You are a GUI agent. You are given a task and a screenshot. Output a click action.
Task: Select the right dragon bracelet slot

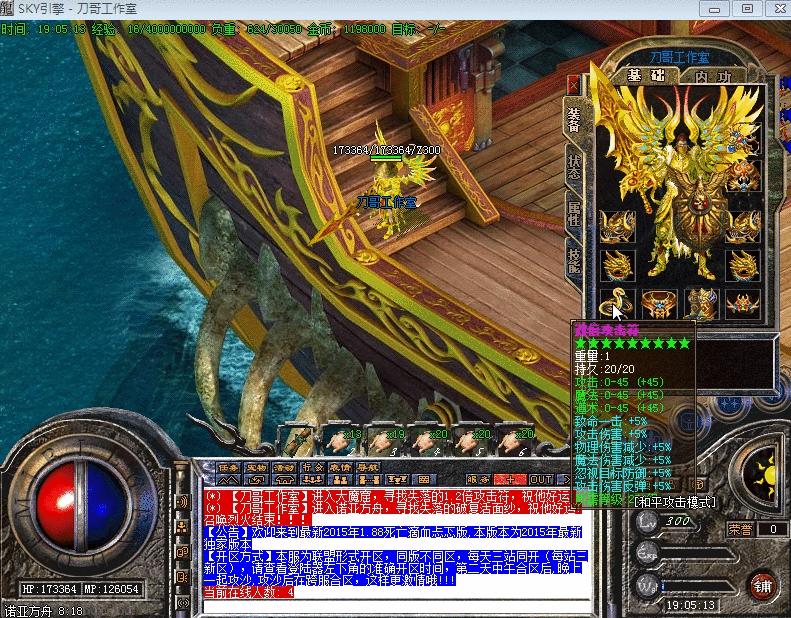(x=743, y=226)
